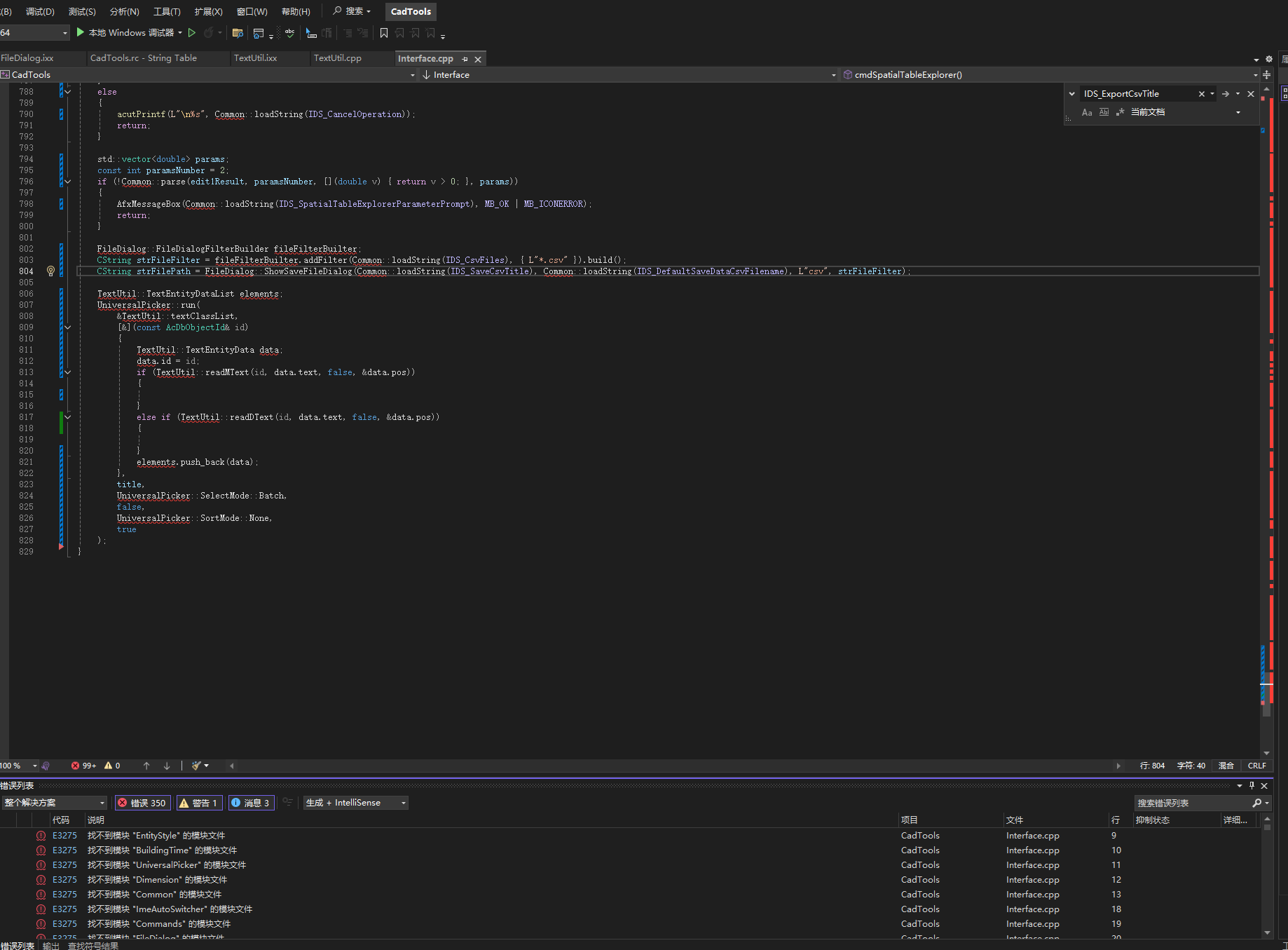Toggle the warnings 1 filter
The width and height of the screenshot is (1288, 950).
coord(198,803)
